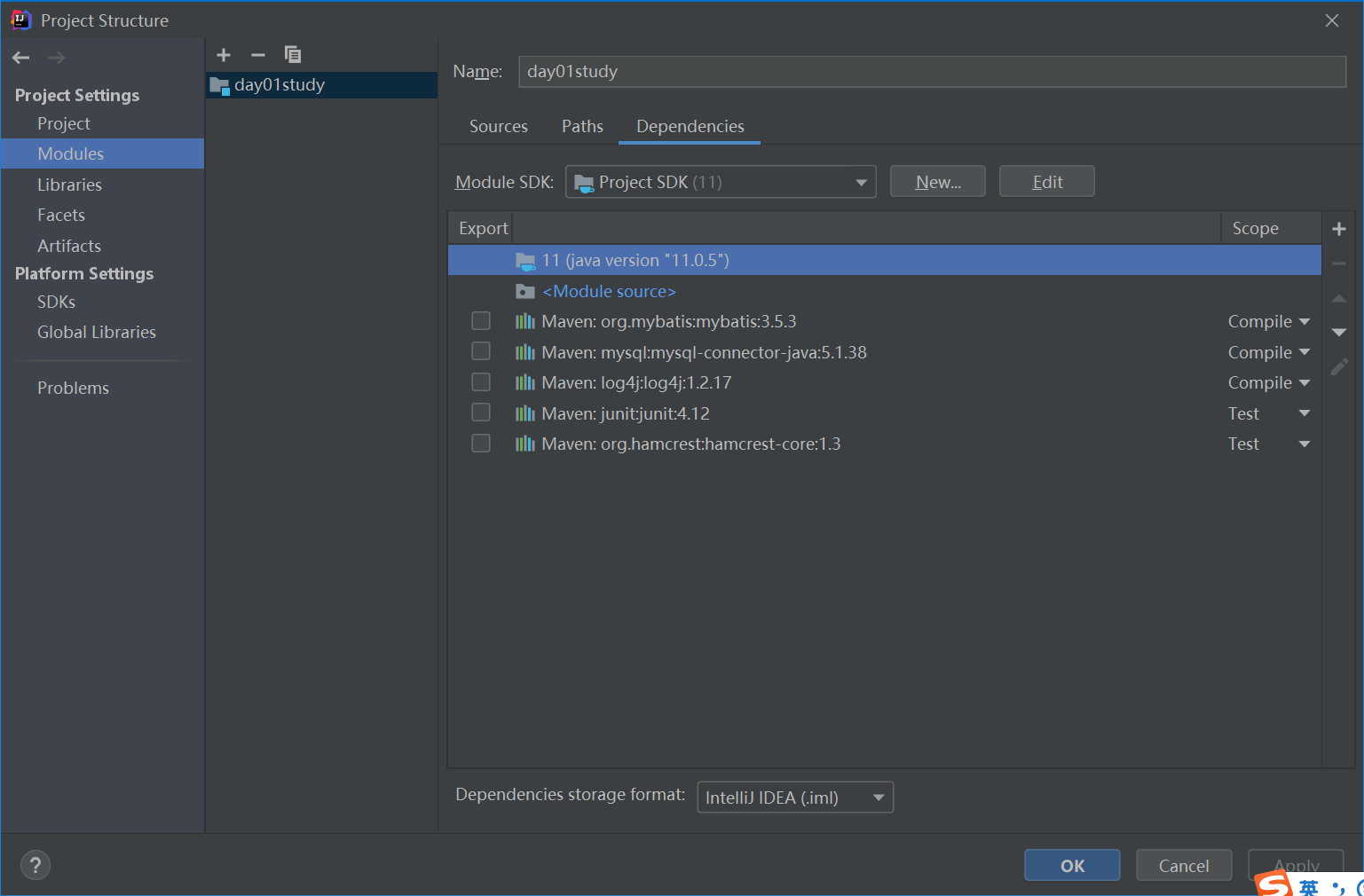Screen dimensions: 1364x896
Task: Open Global Libraries settings
Action: [x=97, y=332]
